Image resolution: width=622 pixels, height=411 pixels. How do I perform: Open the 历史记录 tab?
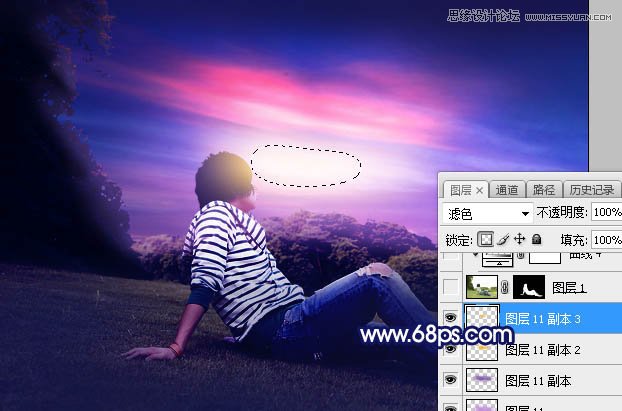click(x=591, y=190)
